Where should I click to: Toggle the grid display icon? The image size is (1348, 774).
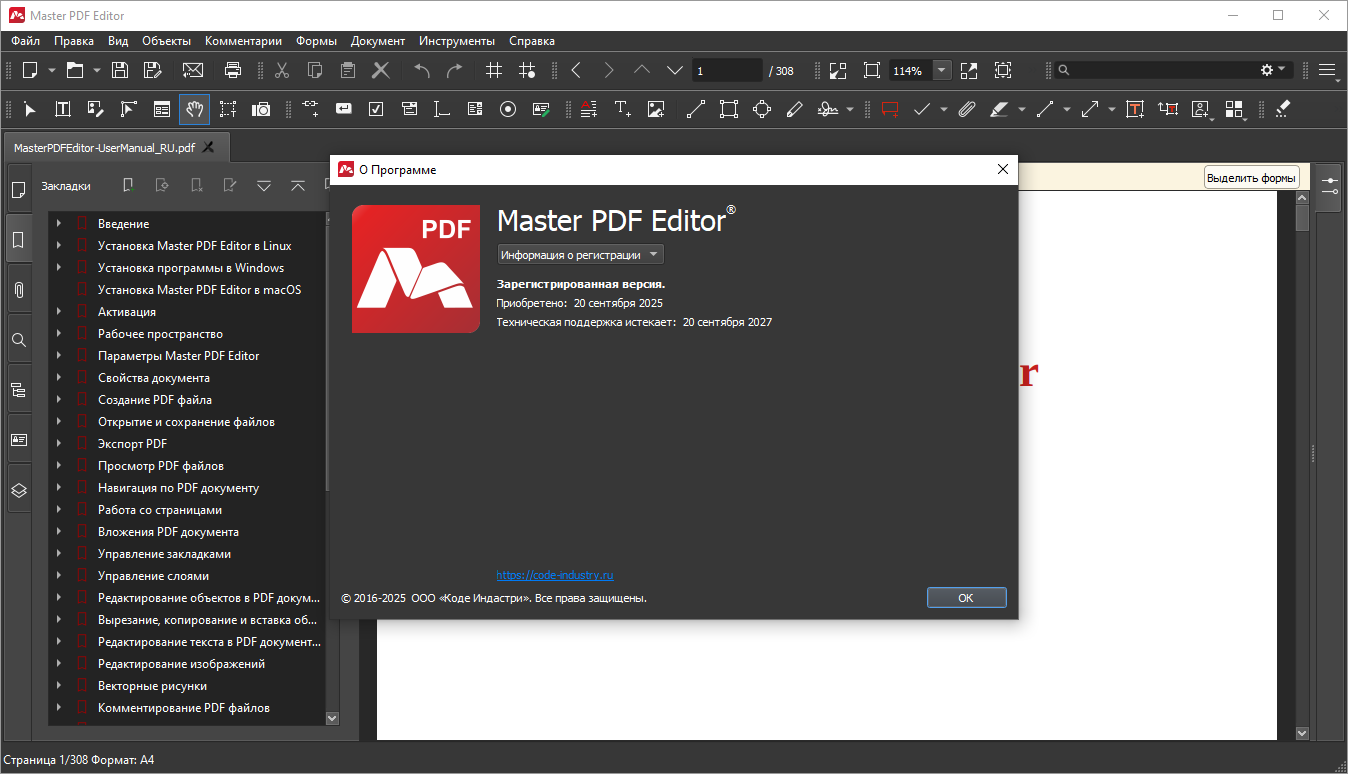[494, 70]
